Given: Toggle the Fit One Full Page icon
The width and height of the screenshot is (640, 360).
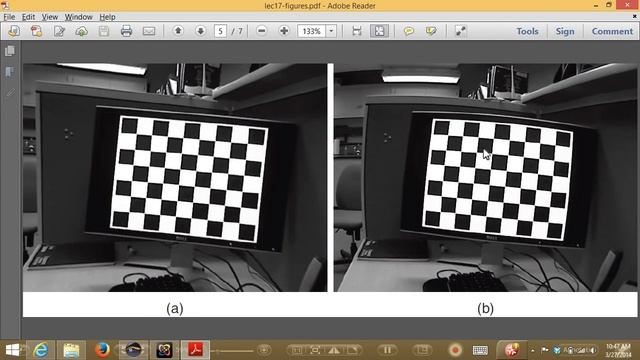Looking at the screenshot, I should 379,31.
